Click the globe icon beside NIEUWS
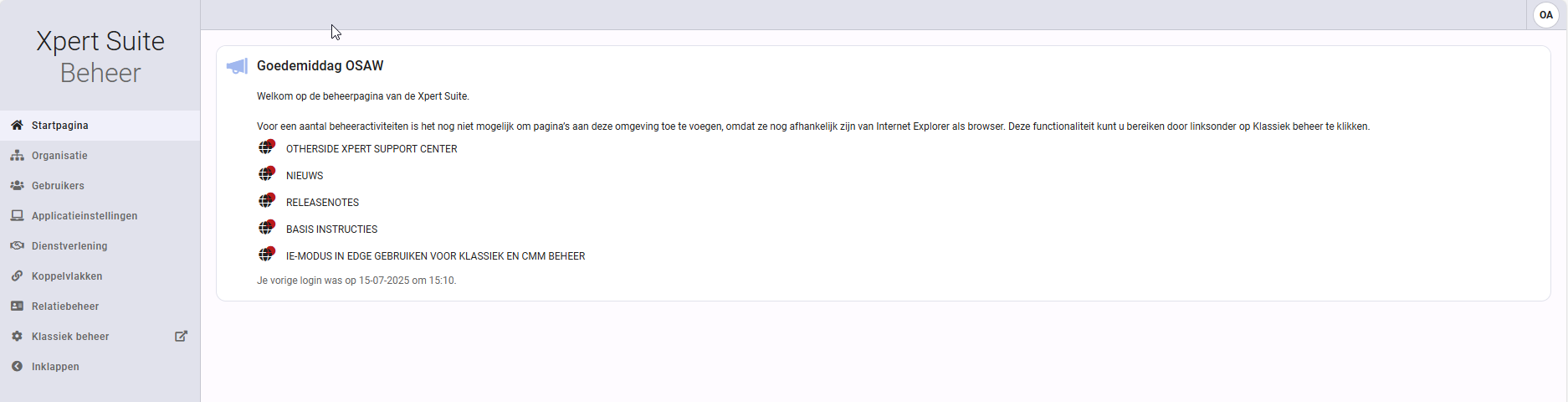The image size is (1568, 402). click(267, 174)
